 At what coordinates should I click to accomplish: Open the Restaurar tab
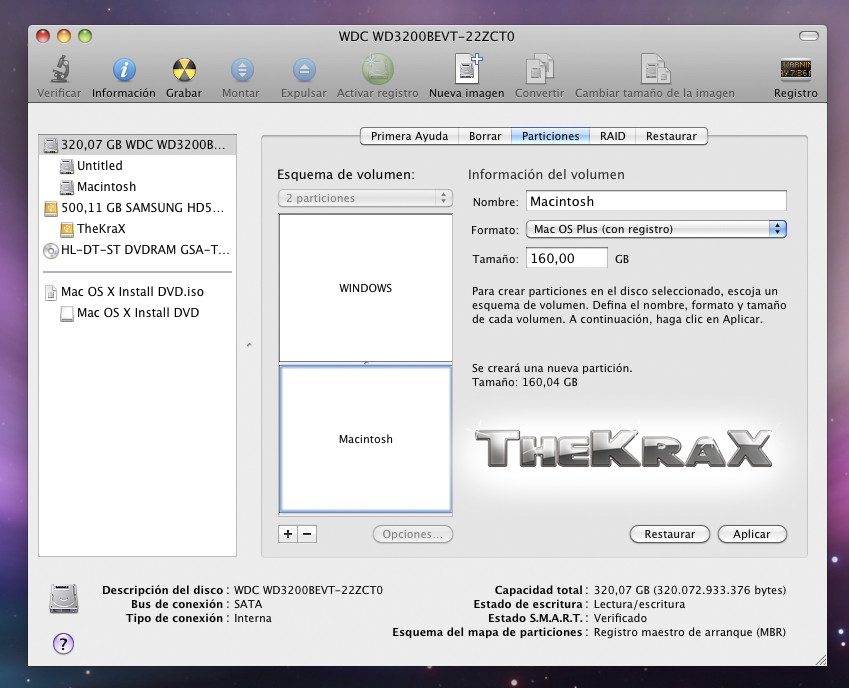coord(671,136)
